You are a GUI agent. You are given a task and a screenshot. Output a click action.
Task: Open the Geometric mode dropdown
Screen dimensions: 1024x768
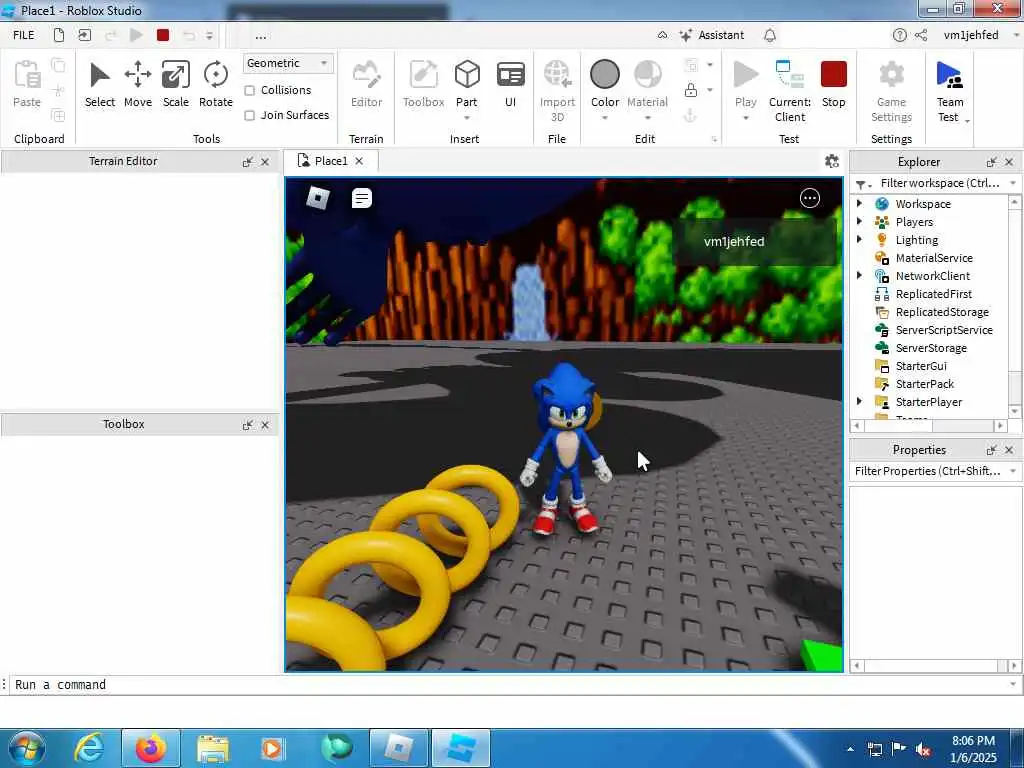tap(288, 63)
